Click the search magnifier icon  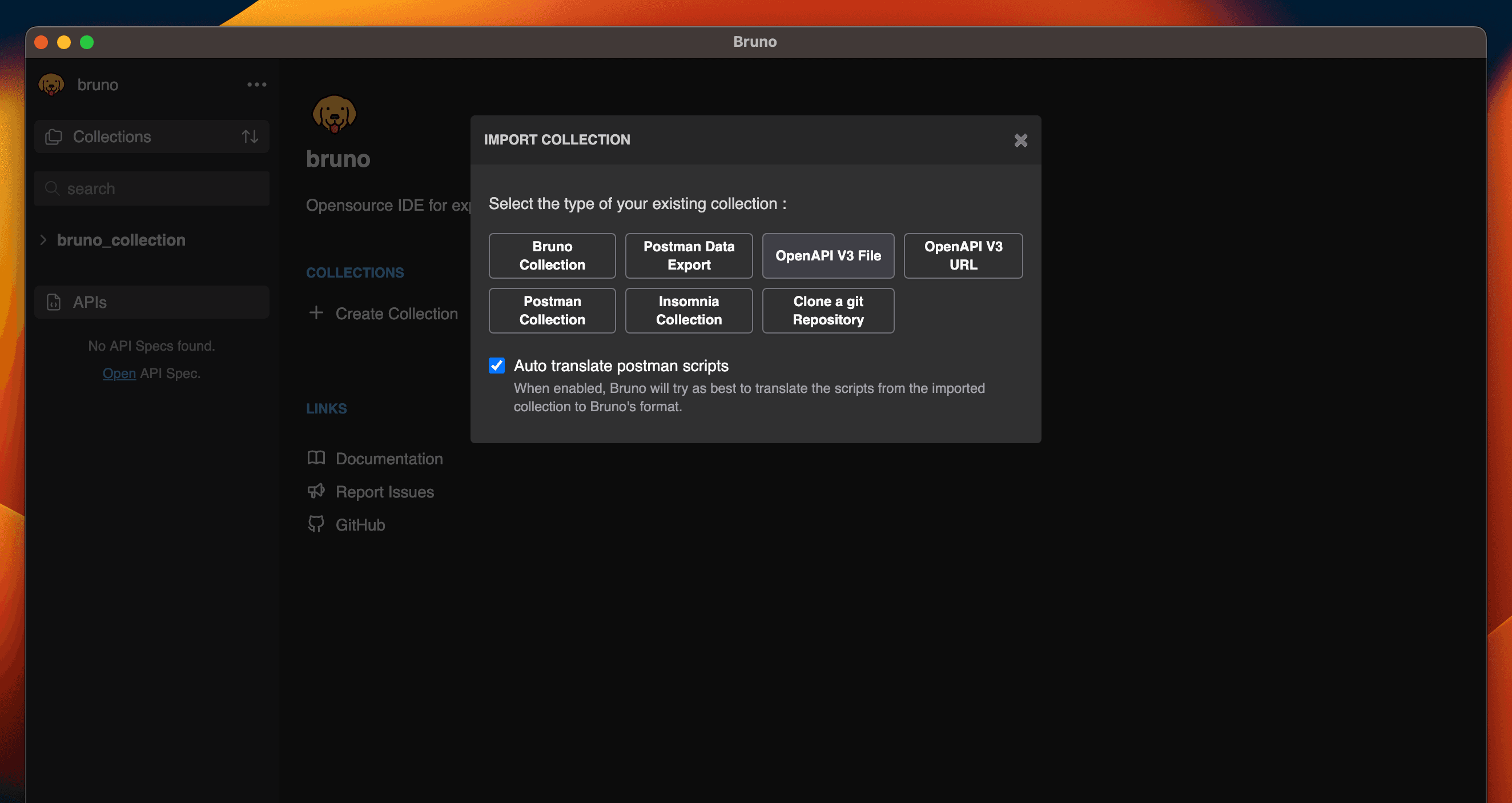coord(52,188)
